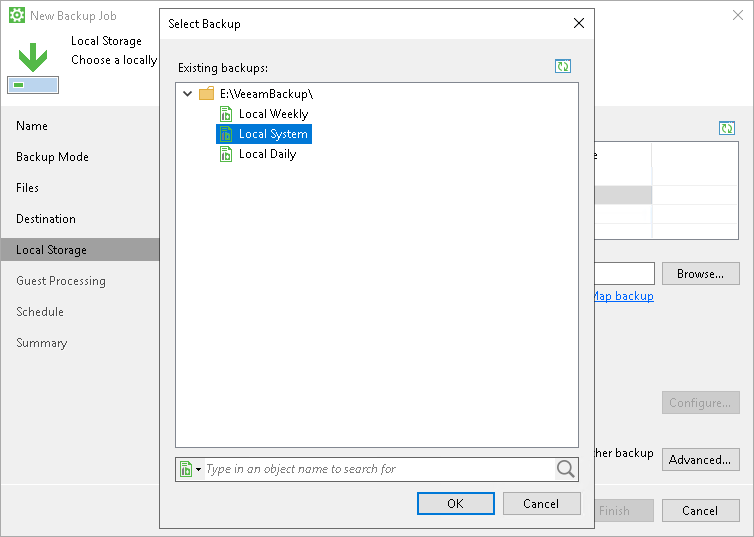754x537 pixels.
Task: Click the object name search field
Action: point(379,469)
